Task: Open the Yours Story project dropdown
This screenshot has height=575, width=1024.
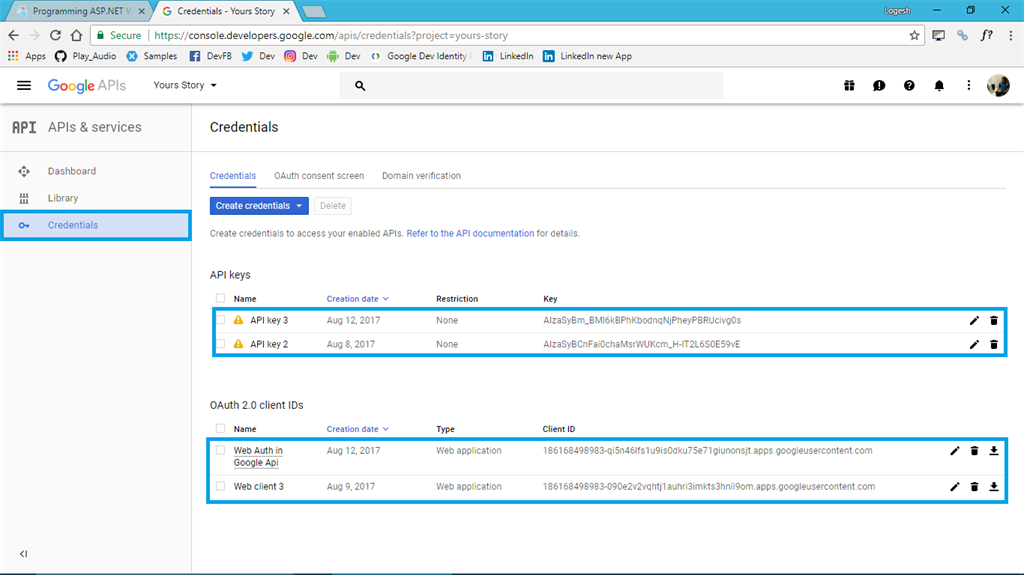Action: click(x=185, y=85)
